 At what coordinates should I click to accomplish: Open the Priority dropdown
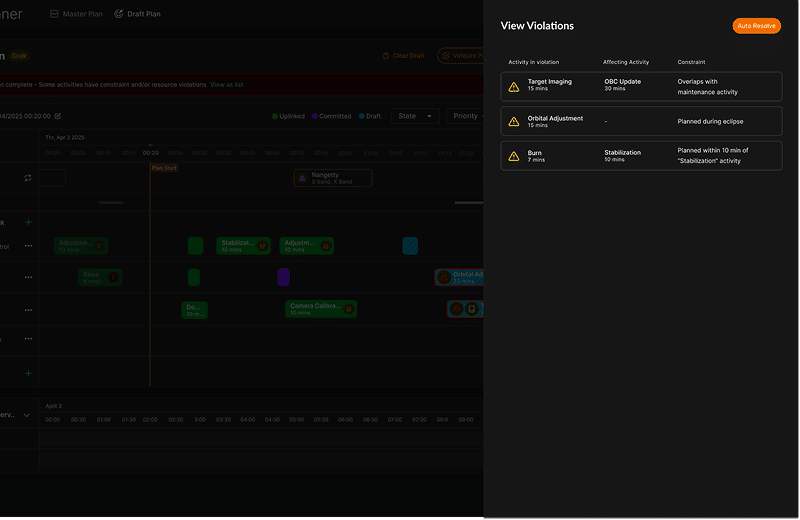click(x=465, y=116)
